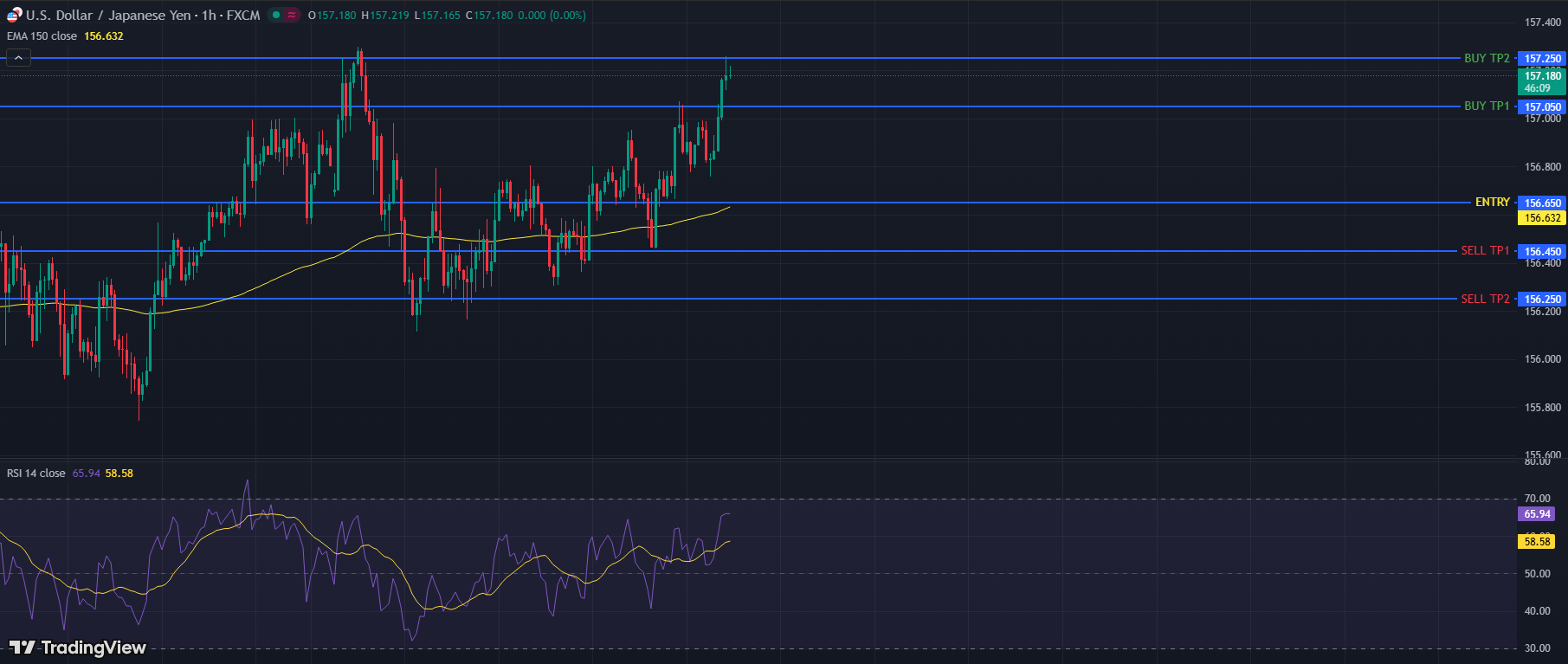This screenshot has width=1568, height=664.
Task: Select the BUY TP2 line label
Action: click(1486, 58)
